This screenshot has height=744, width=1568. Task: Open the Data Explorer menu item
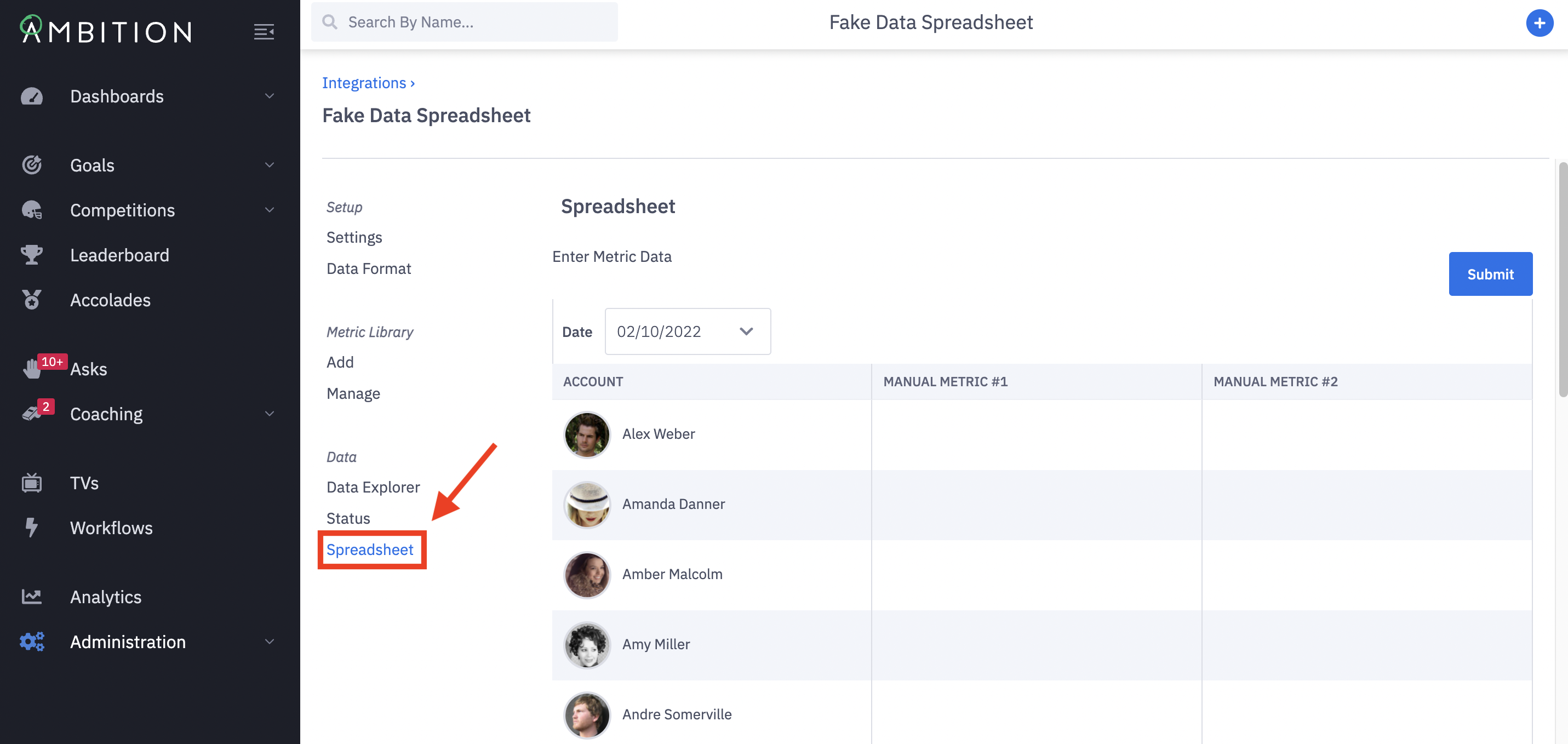373,487
